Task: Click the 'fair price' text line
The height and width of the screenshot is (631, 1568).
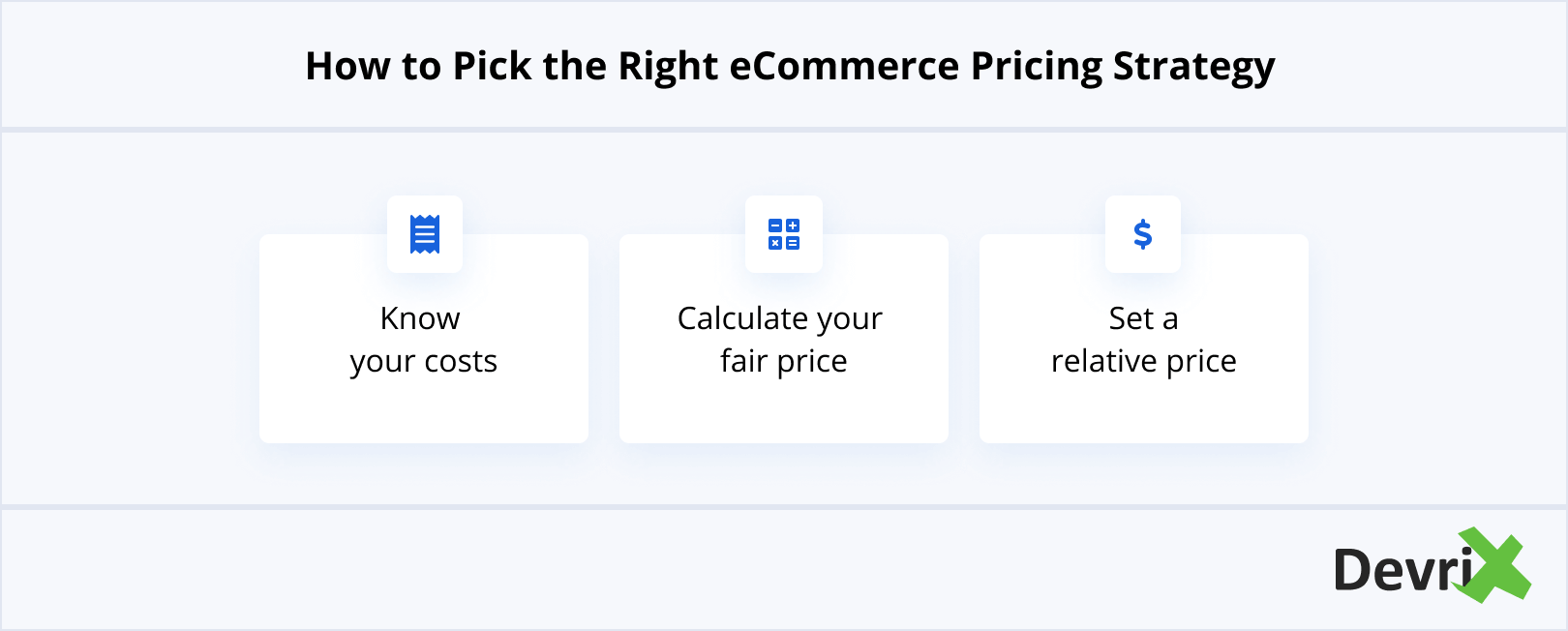Action: click(784, 361)
